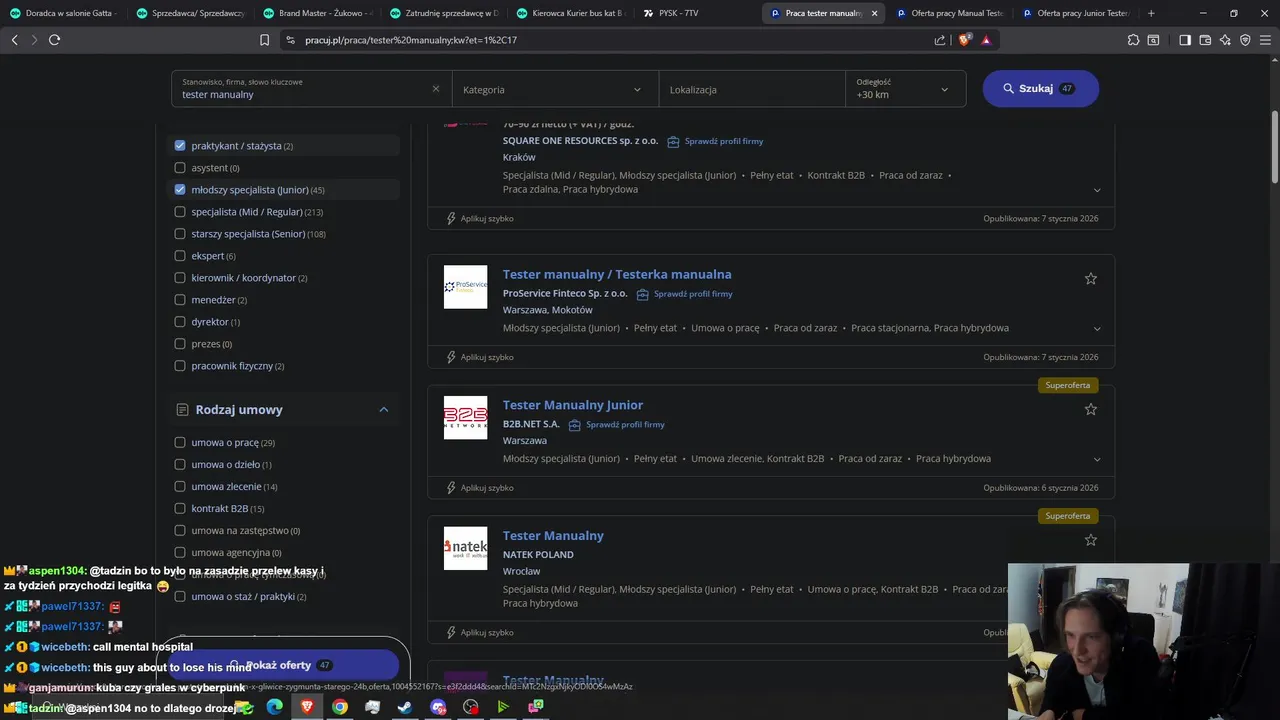Open Discord from the taskbar
This screenshot has height=720, width=1280.
pyautogui.click(x=438, y=707)
